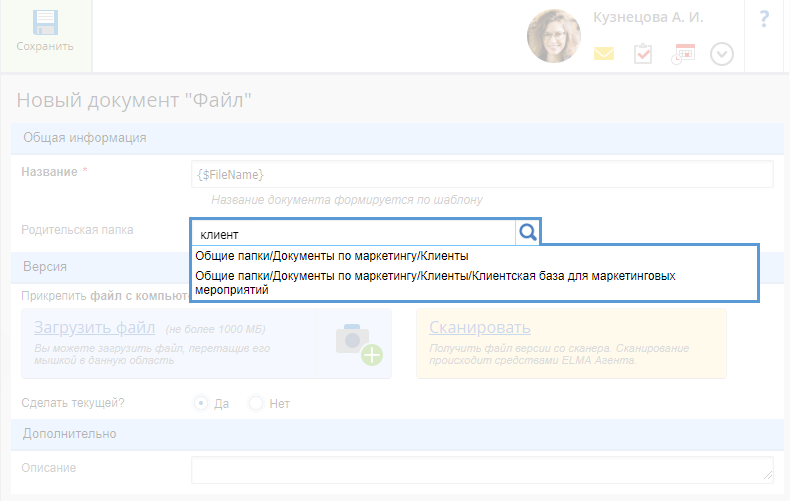Choose the Документы по маркетингу/Клиенты folder suggestion

(x=332, y=256)
